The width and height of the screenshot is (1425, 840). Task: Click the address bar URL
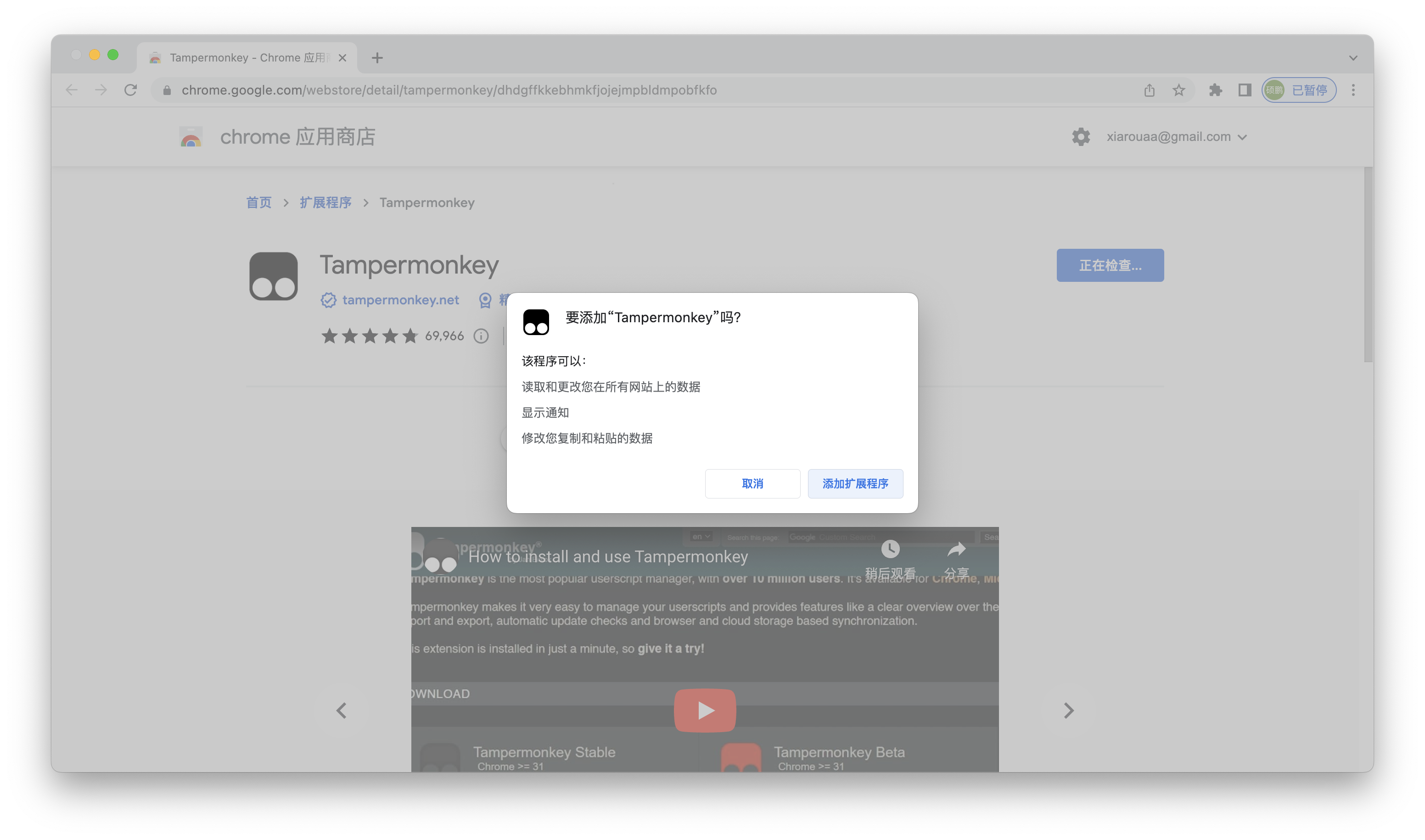pyautogui.click(x=449, y=90)
